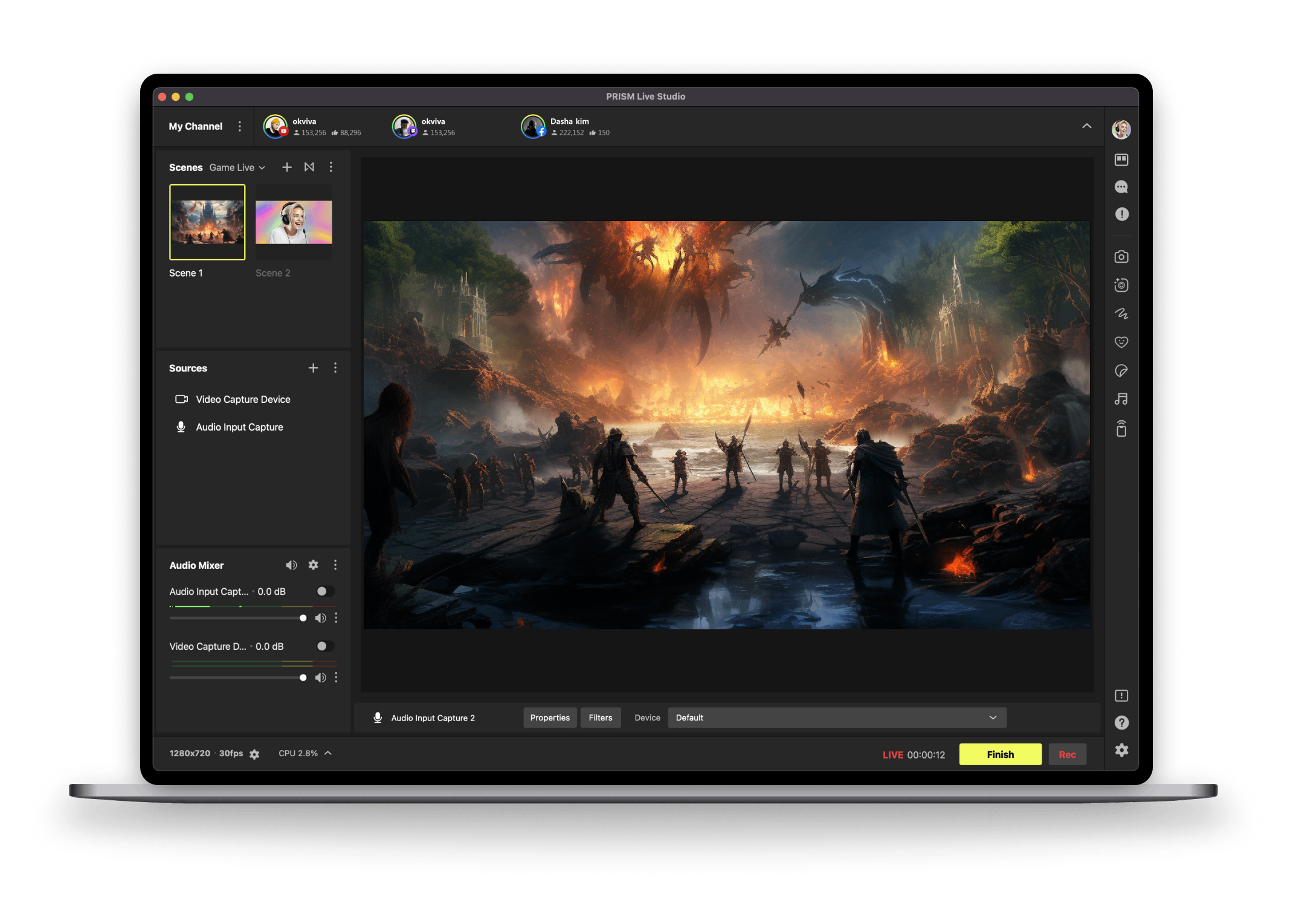Add a new source with plus icon

(x=313, y=368)
